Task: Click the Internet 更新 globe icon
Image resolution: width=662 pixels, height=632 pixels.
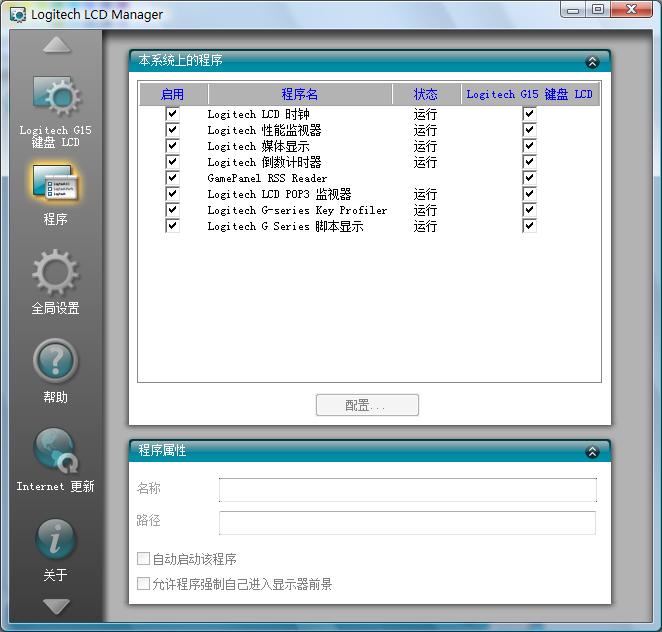Action: tap(56, 450)
